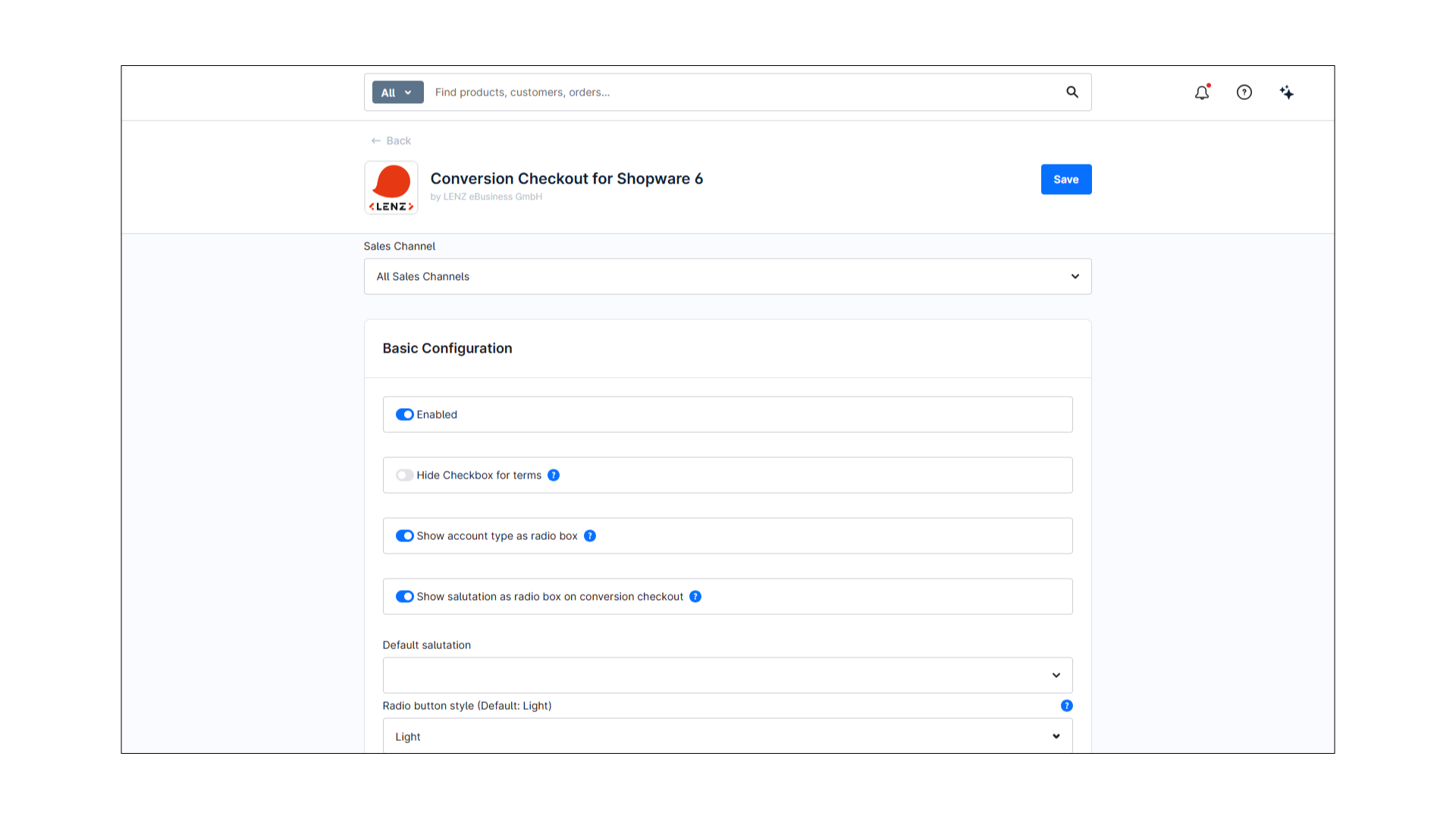Image resolution: width=1456 pixels, height=819 pixels.
Task: Show tooltip for Hide Checkbox for terms
Action: (554, 475)
